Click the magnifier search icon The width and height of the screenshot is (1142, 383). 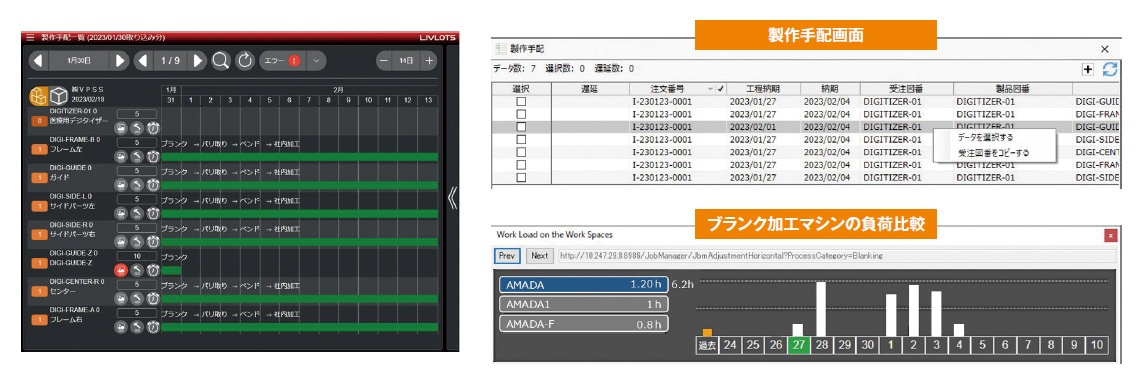[221, 60]
